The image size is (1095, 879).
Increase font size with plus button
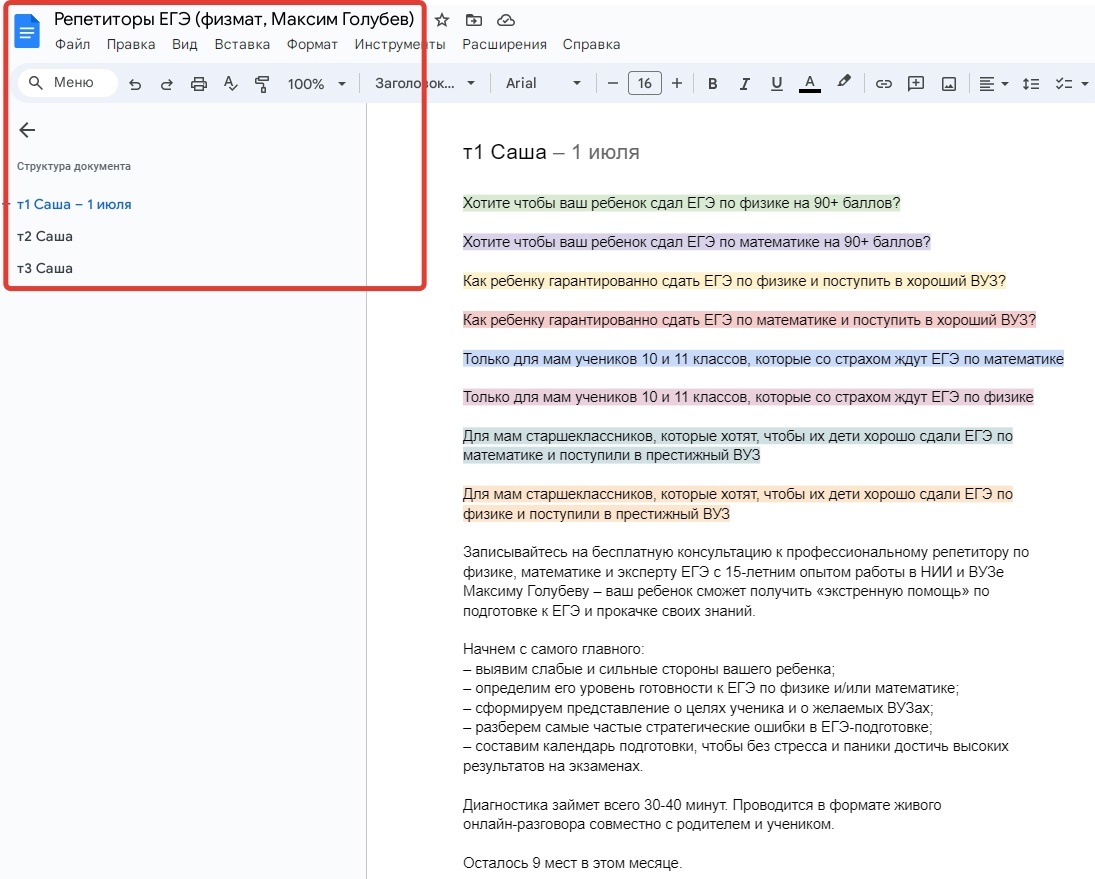coord(677,84)
